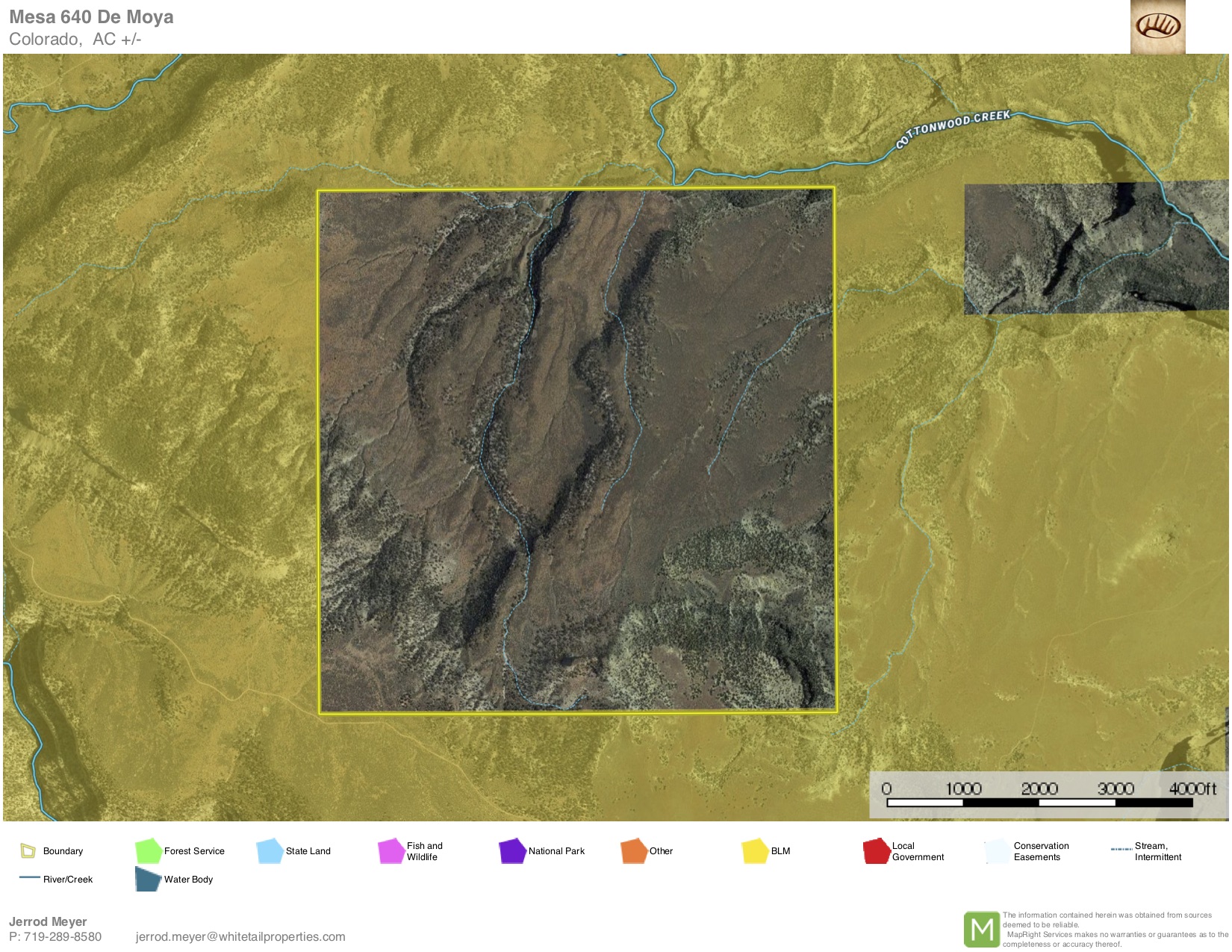Screen dimensions: 1232x952
Task: Click the red Local Government legend icon
Action: click(x=876, y=851)
